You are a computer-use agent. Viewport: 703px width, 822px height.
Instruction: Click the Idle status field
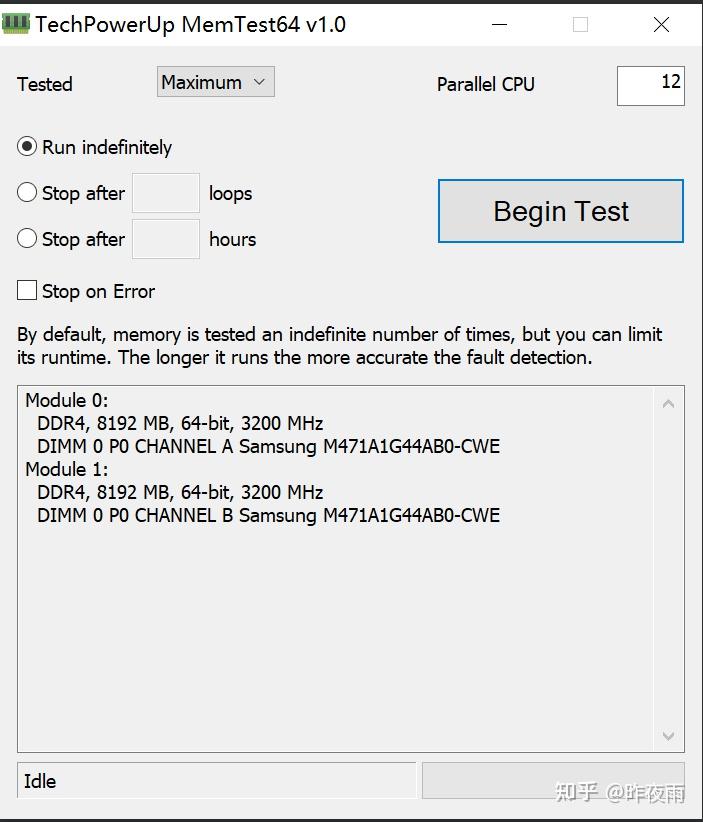[x=217, y=781]
